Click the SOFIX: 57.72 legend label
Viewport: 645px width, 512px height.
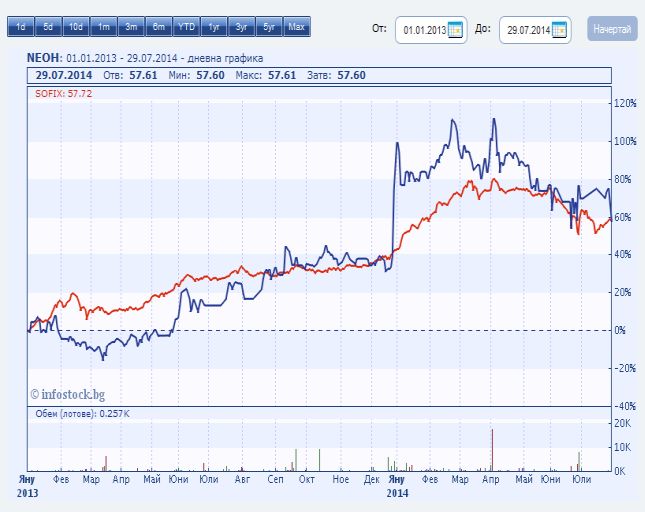coord(63,94)
